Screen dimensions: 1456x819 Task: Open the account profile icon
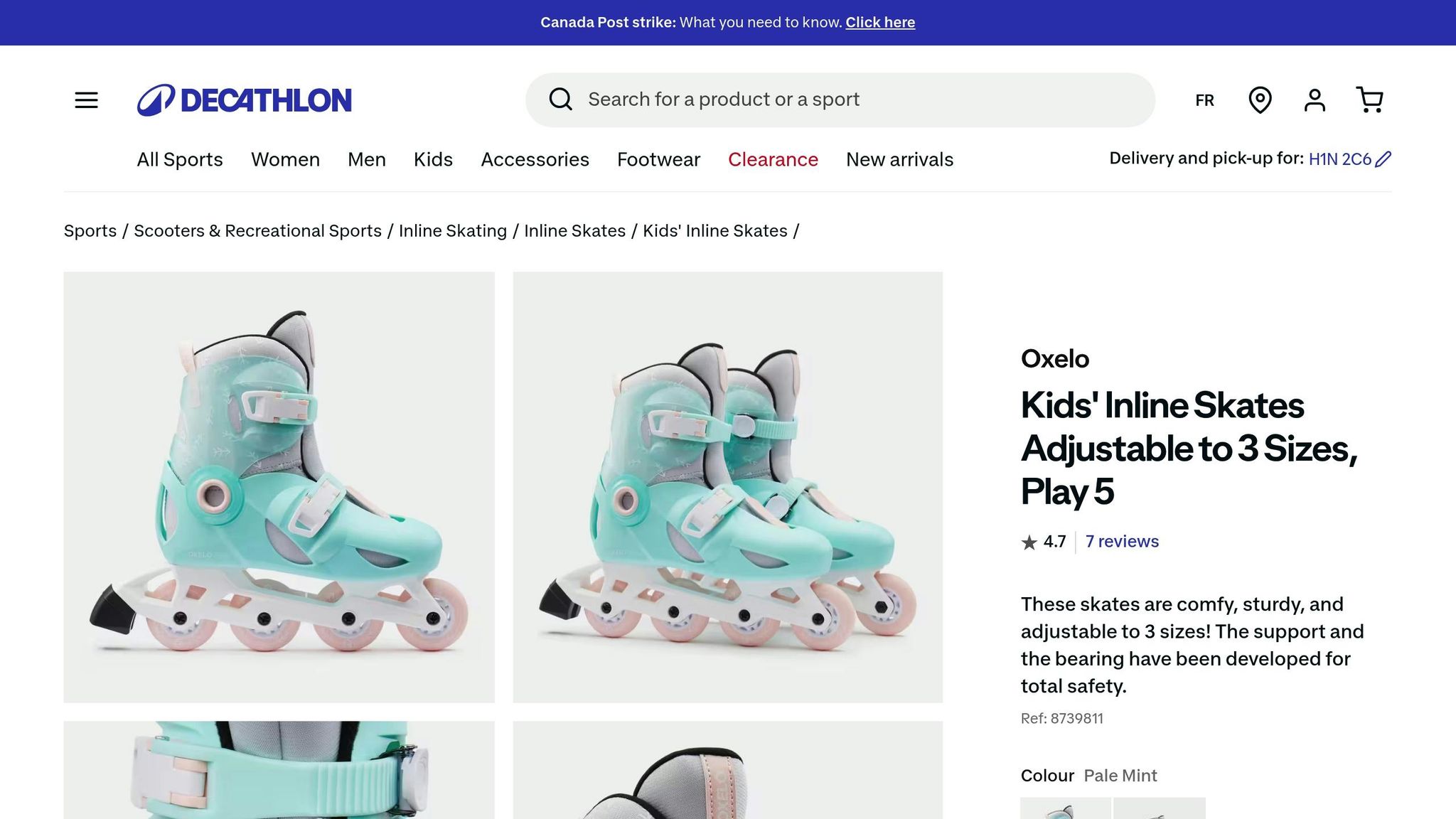click(1315, 100)
